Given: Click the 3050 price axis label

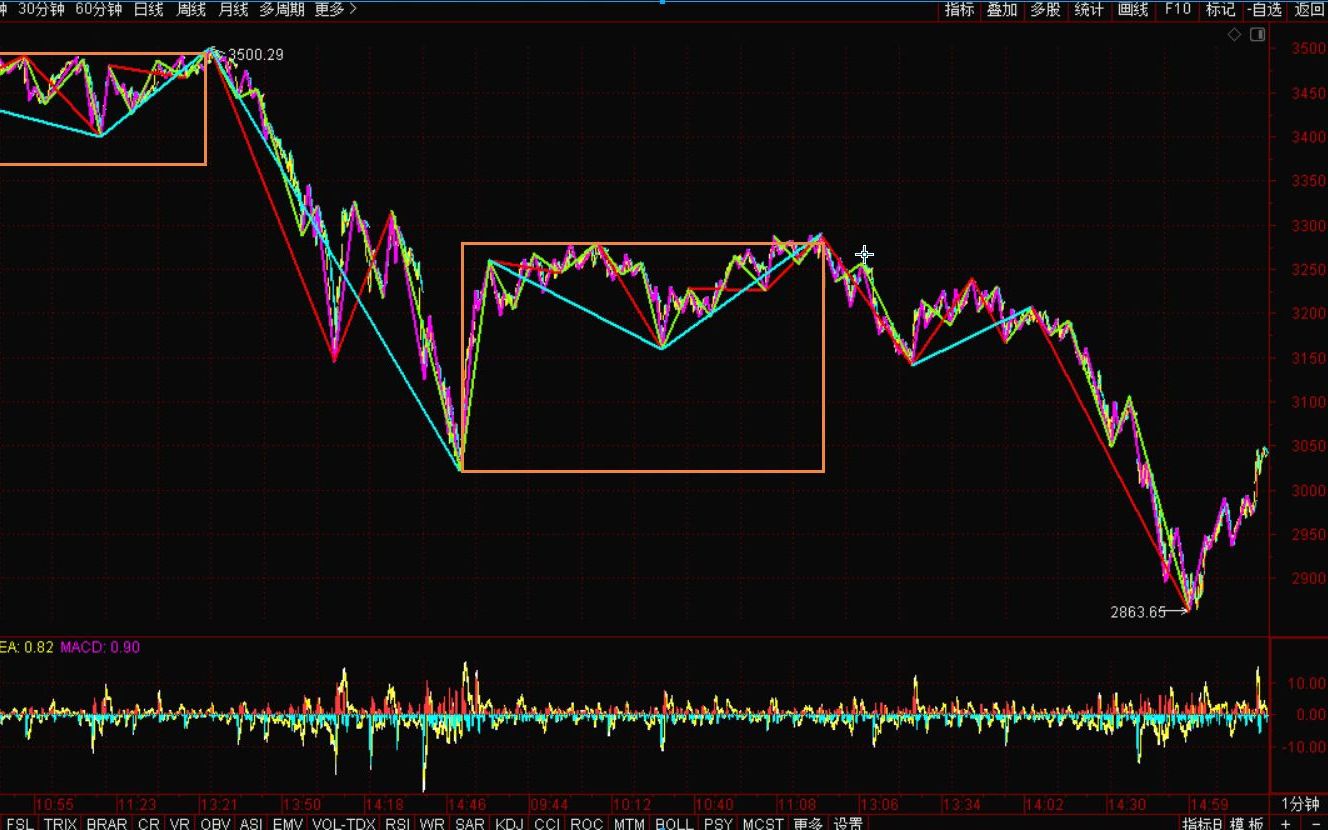Looking at the screenshot, I should (x=1307, y=446).
